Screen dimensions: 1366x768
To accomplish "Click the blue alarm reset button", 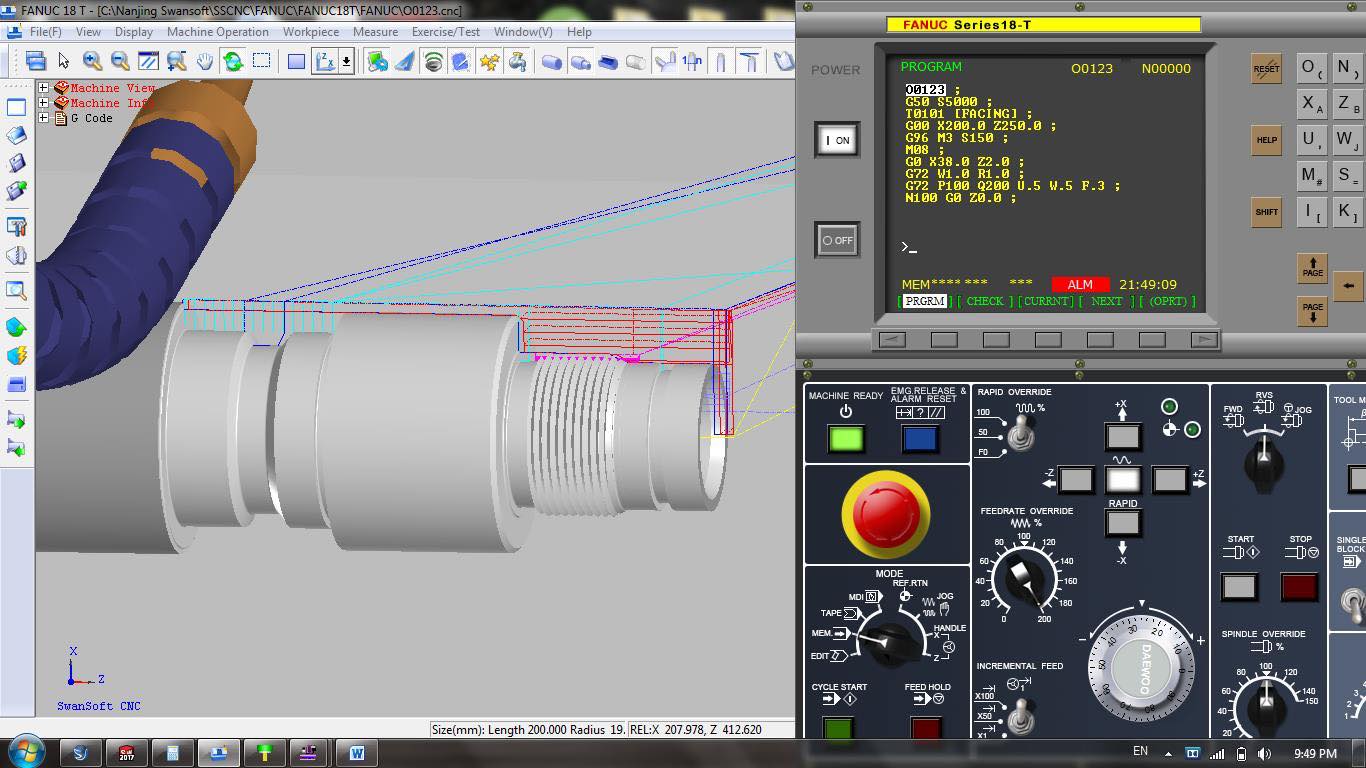I will click(920, 438).
